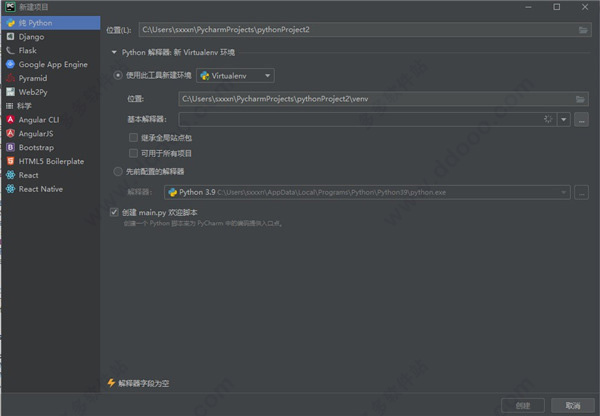Image resolution: width=600 pixels, height=416 pixels.
Task: Choose Flask project type
Action: [51, 51]
